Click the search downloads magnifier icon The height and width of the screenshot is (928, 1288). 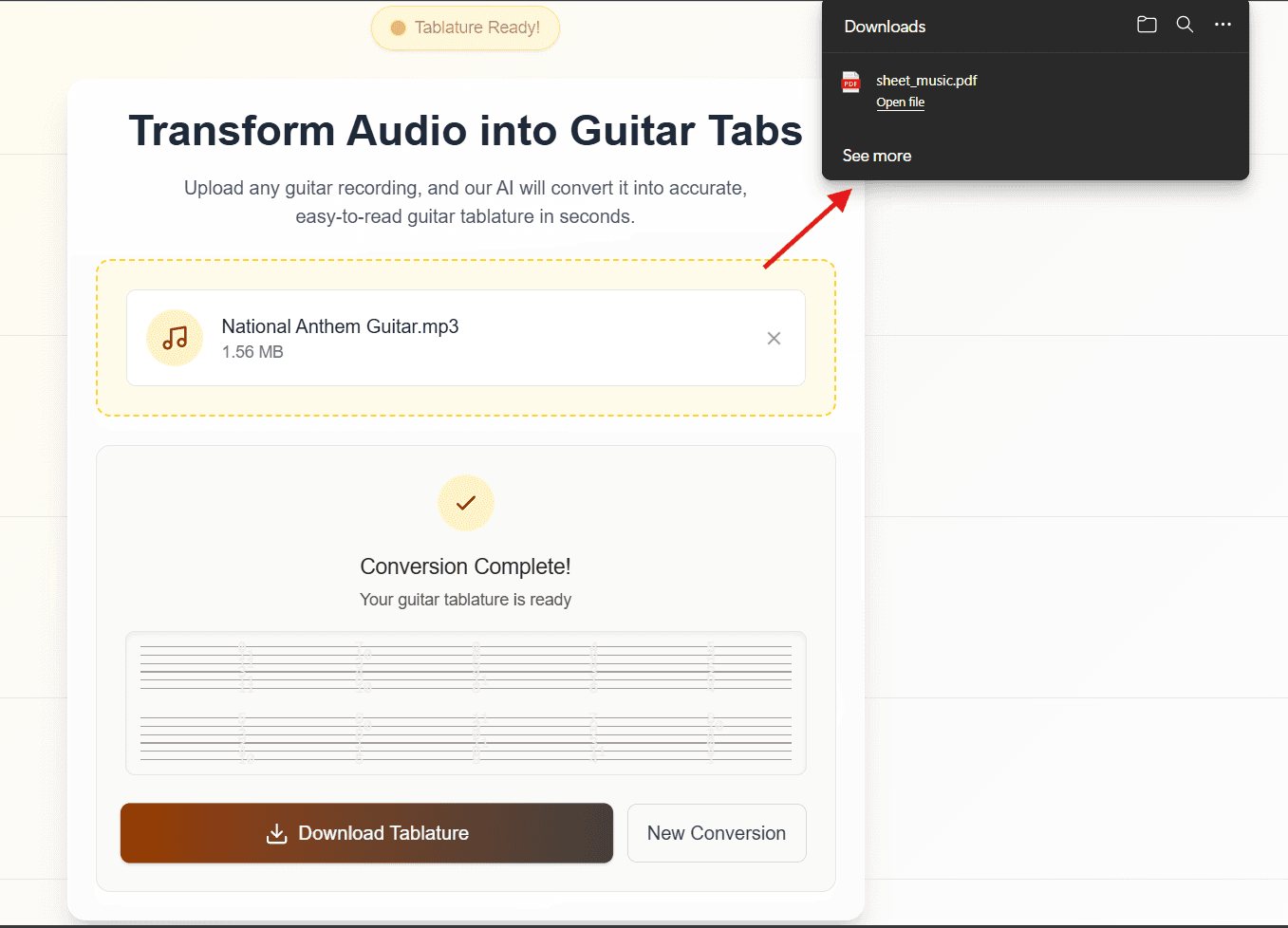coord(1185,25)
